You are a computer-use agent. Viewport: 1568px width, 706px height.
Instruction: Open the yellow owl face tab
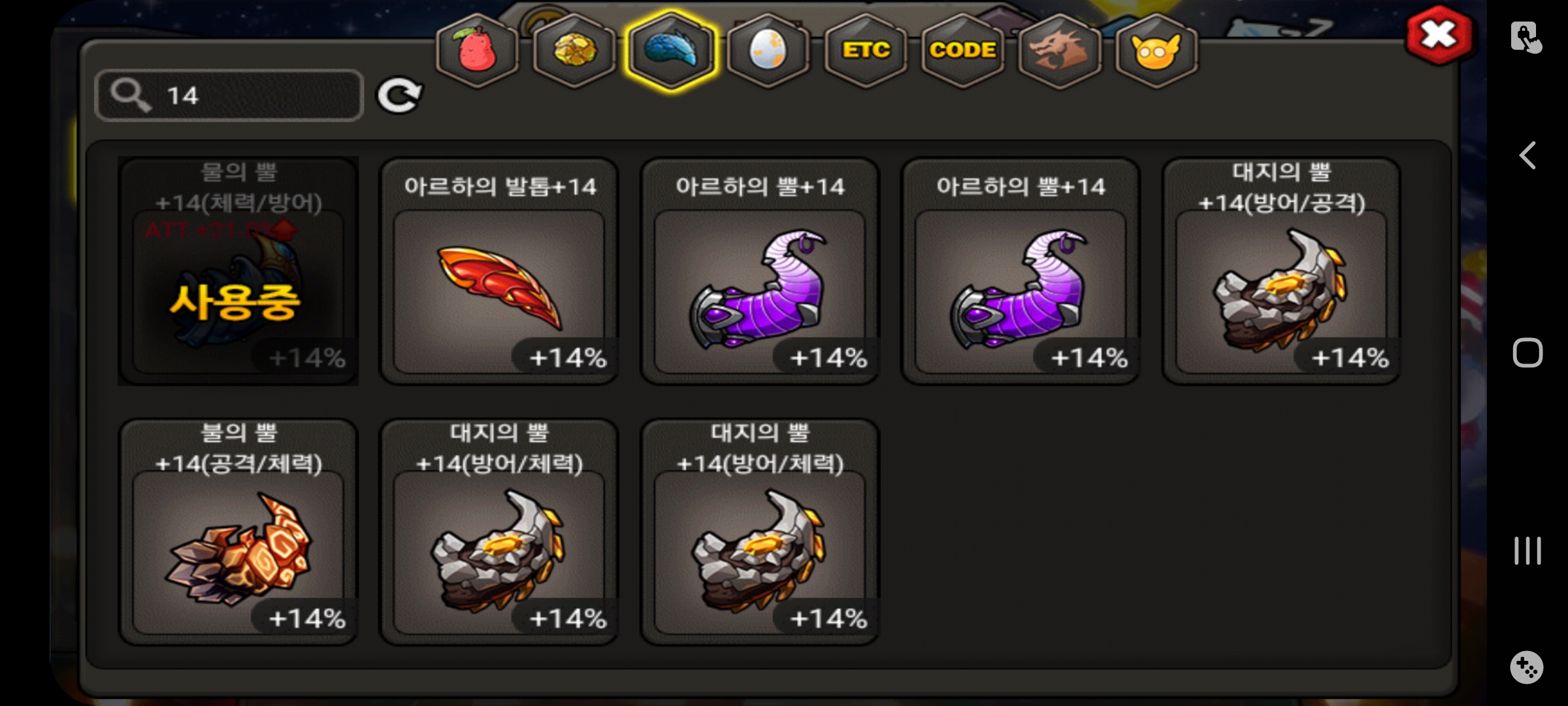click(x=1156, y=51)
